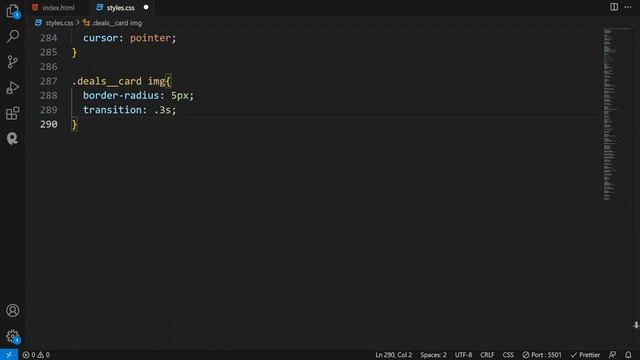Select the styles.css tab

pos(121,8)
